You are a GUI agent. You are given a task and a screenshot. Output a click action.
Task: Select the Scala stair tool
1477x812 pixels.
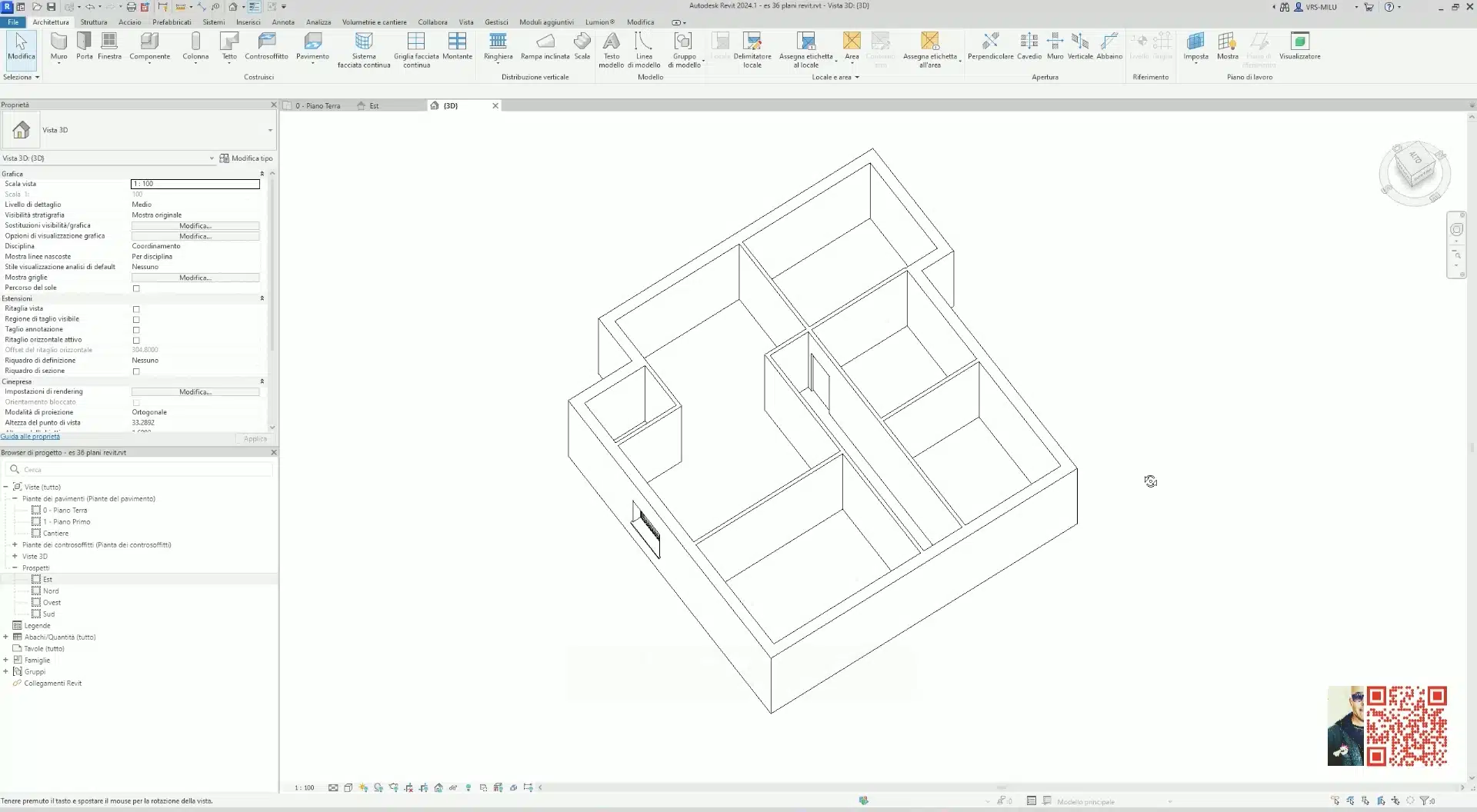click(582, 45)
